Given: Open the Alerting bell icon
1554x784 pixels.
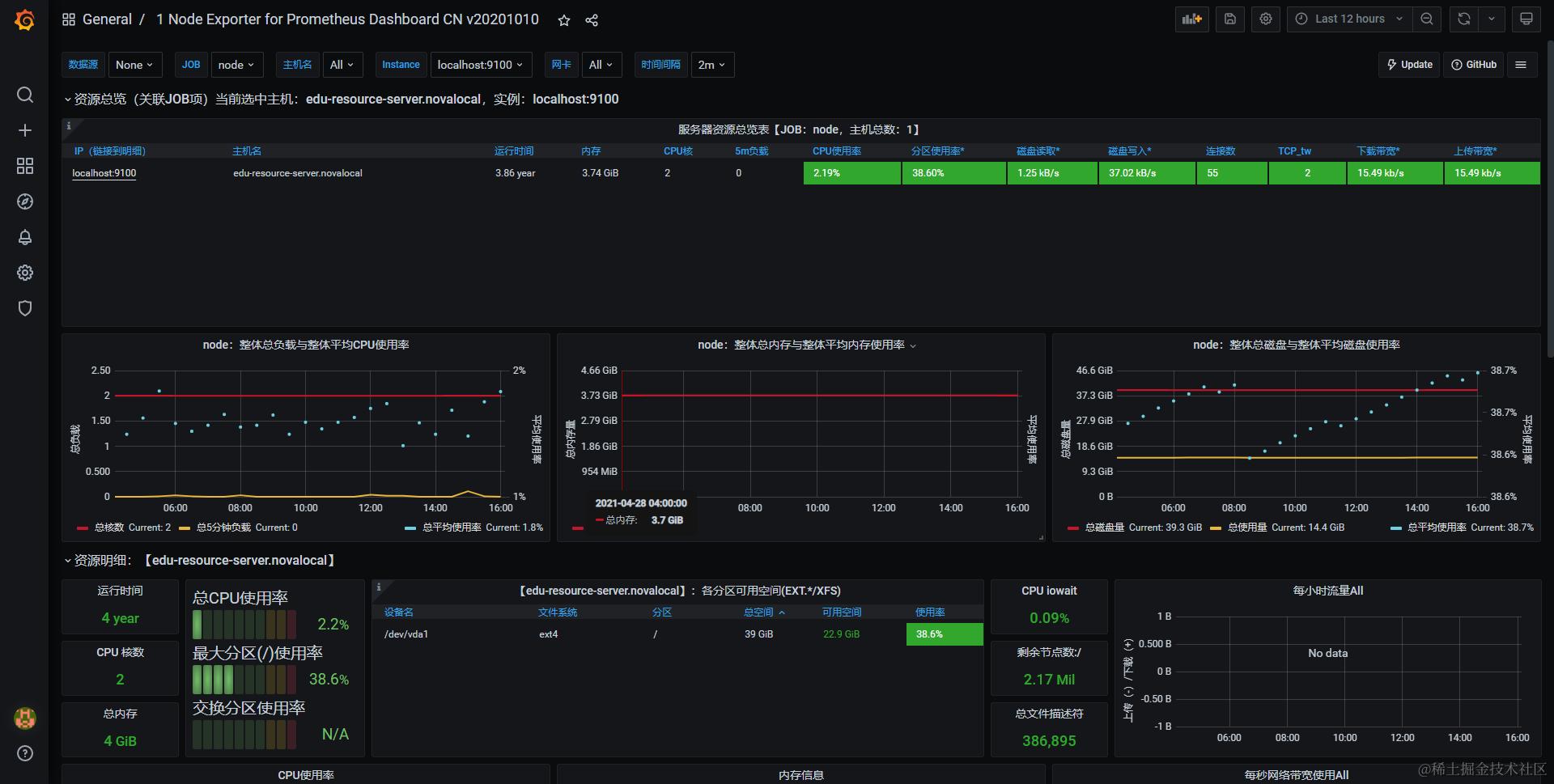Looking at the screenshot, I should [x=25, y=237].
